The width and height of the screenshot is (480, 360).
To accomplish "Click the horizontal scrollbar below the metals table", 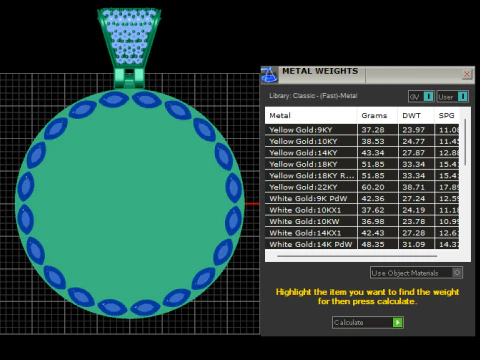I will click(357, 256).
